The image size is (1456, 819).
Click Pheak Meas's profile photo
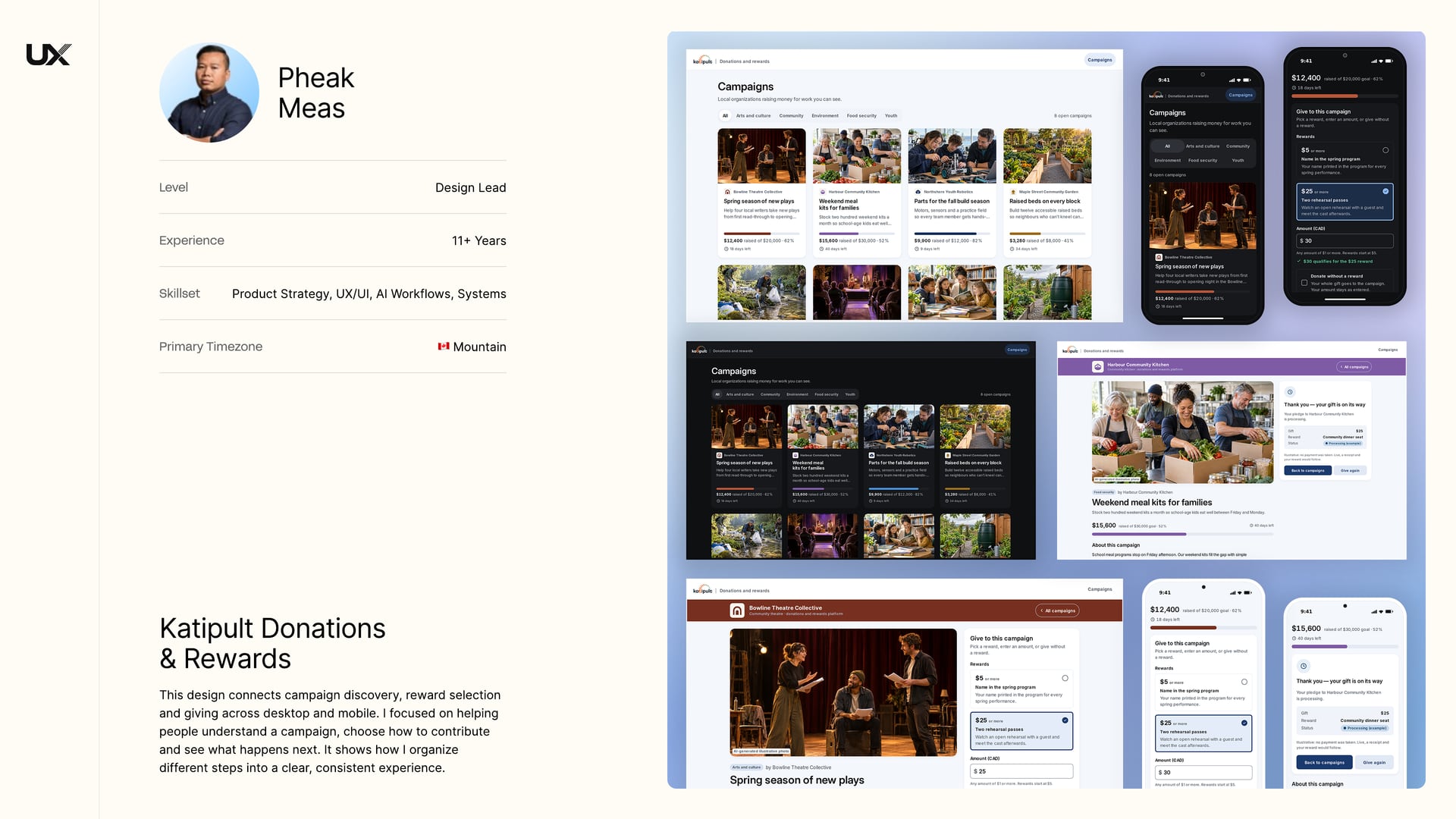[209, 93]
